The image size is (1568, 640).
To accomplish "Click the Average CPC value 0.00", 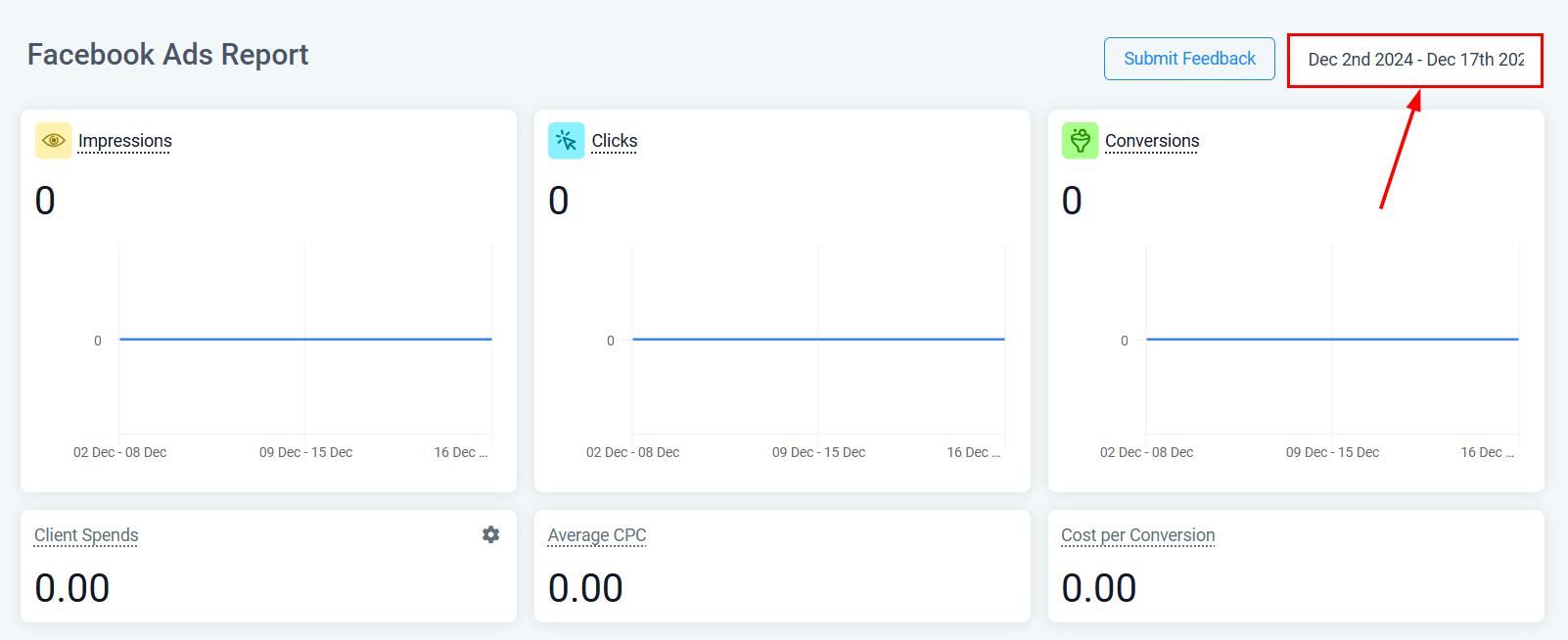I will (x=585, y=588).
